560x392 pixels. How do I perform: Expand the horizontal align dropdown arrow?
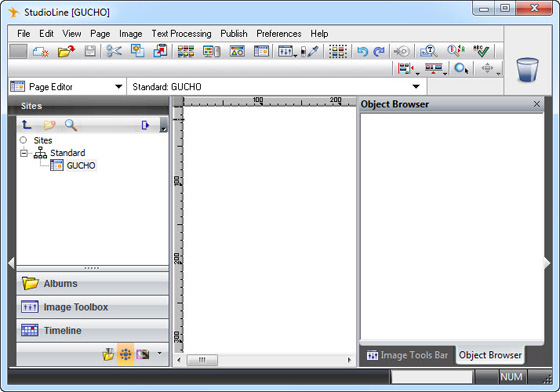tap(417, 74)
